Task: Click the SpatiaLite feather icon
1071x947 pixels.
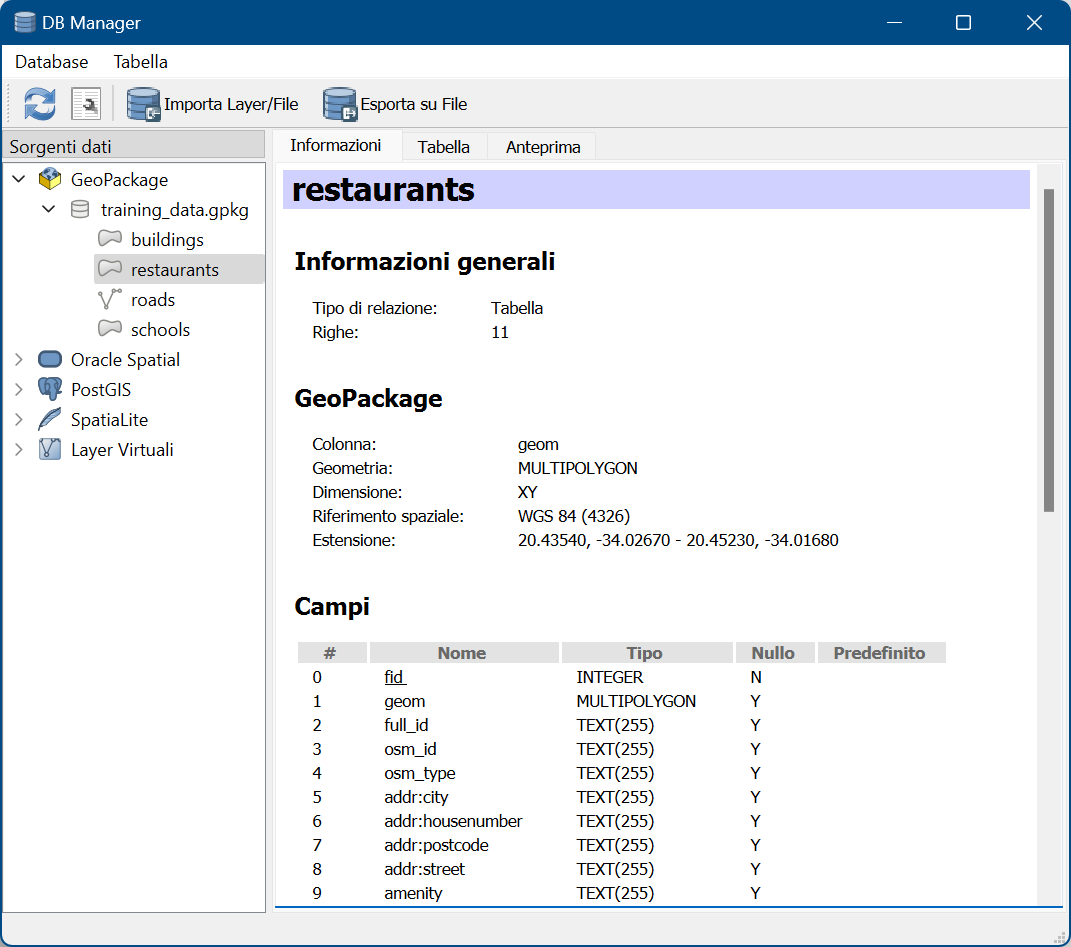Action: 50,419
